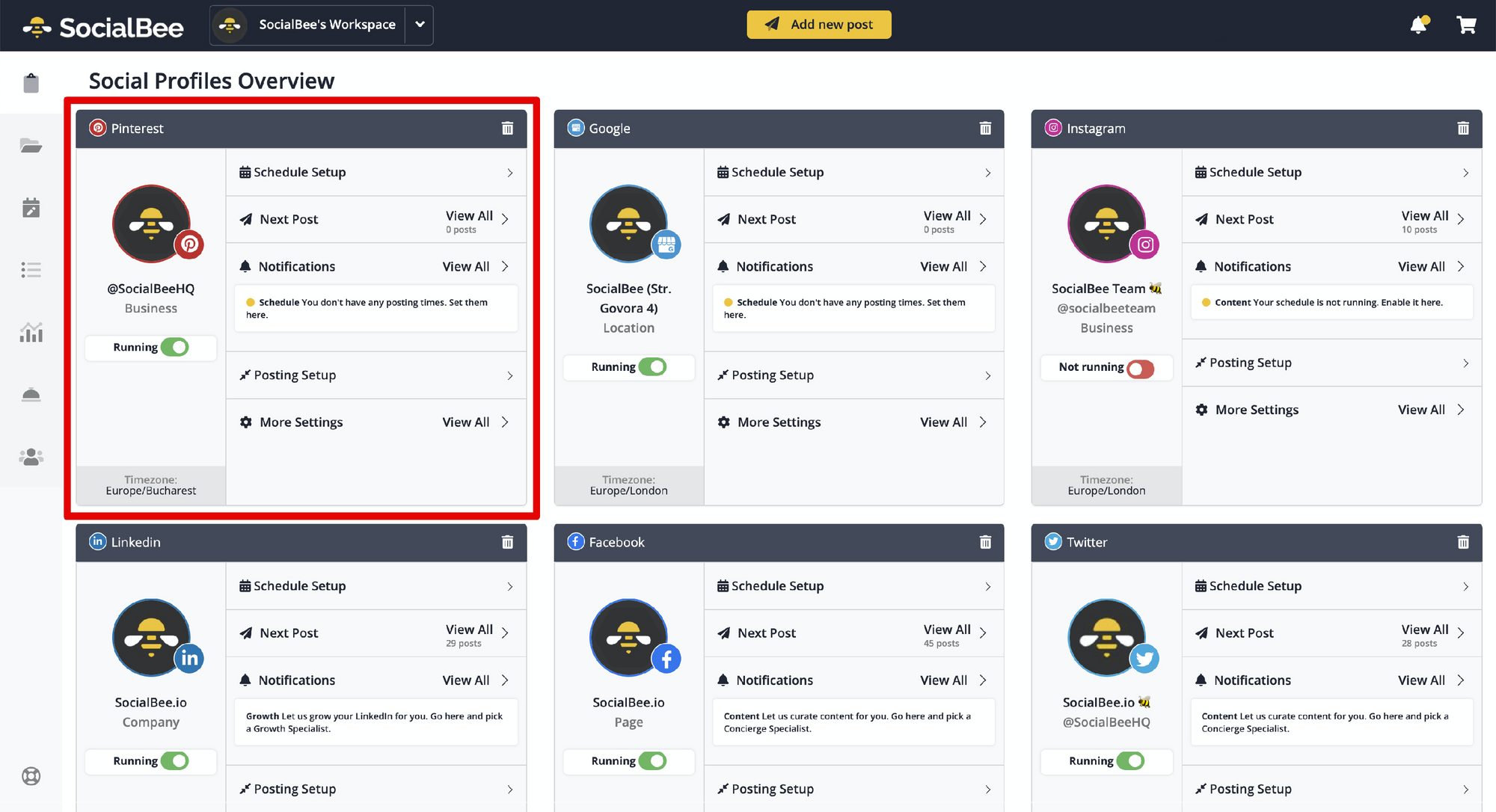
Task: Open the SocialBee's Workspace dropdown
Action: point(419,25)
